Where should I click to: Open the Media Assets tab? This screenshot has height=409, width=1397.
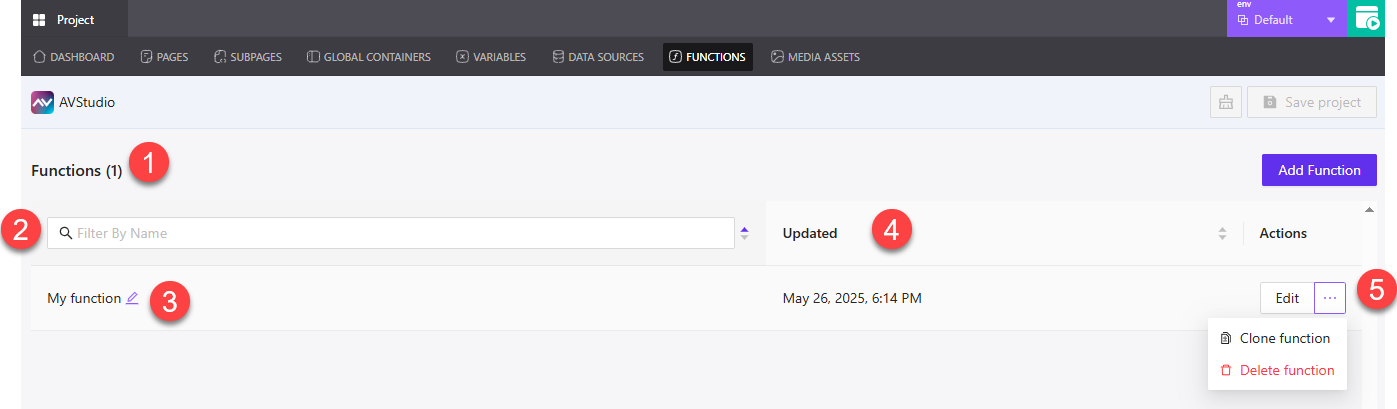pyautogui.click(x=815, y=57)
